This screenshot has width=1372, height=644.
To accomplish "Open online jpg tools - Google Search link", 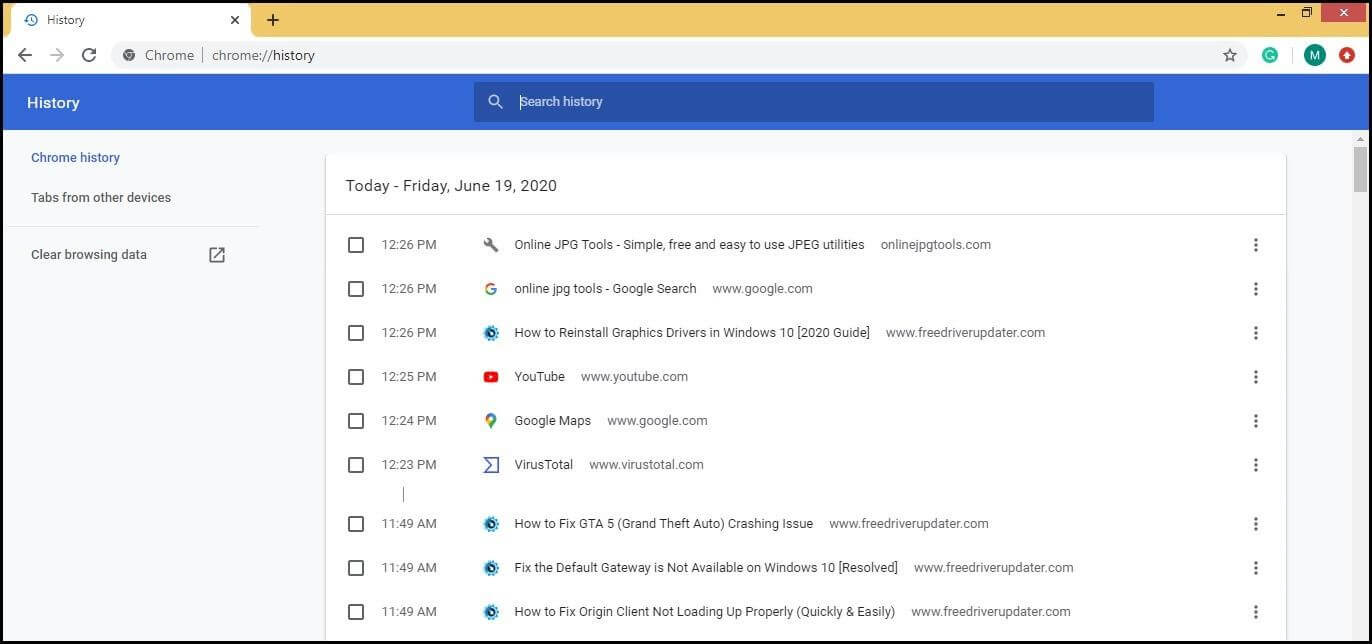I will pyautogui.click(x=605, y=289).
